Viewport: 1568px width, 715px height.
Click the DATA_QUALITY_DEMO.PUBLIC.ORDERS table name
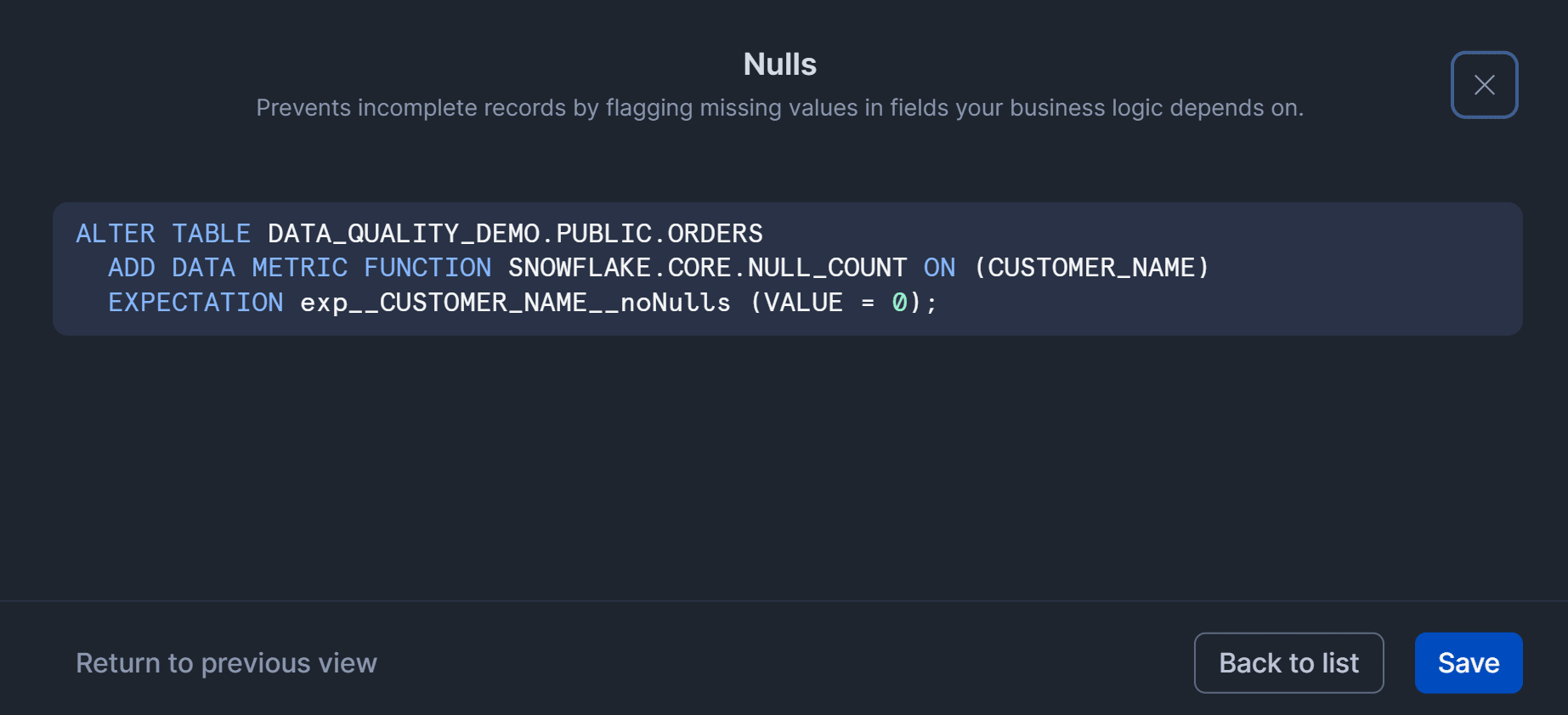(x=515, y=234)
